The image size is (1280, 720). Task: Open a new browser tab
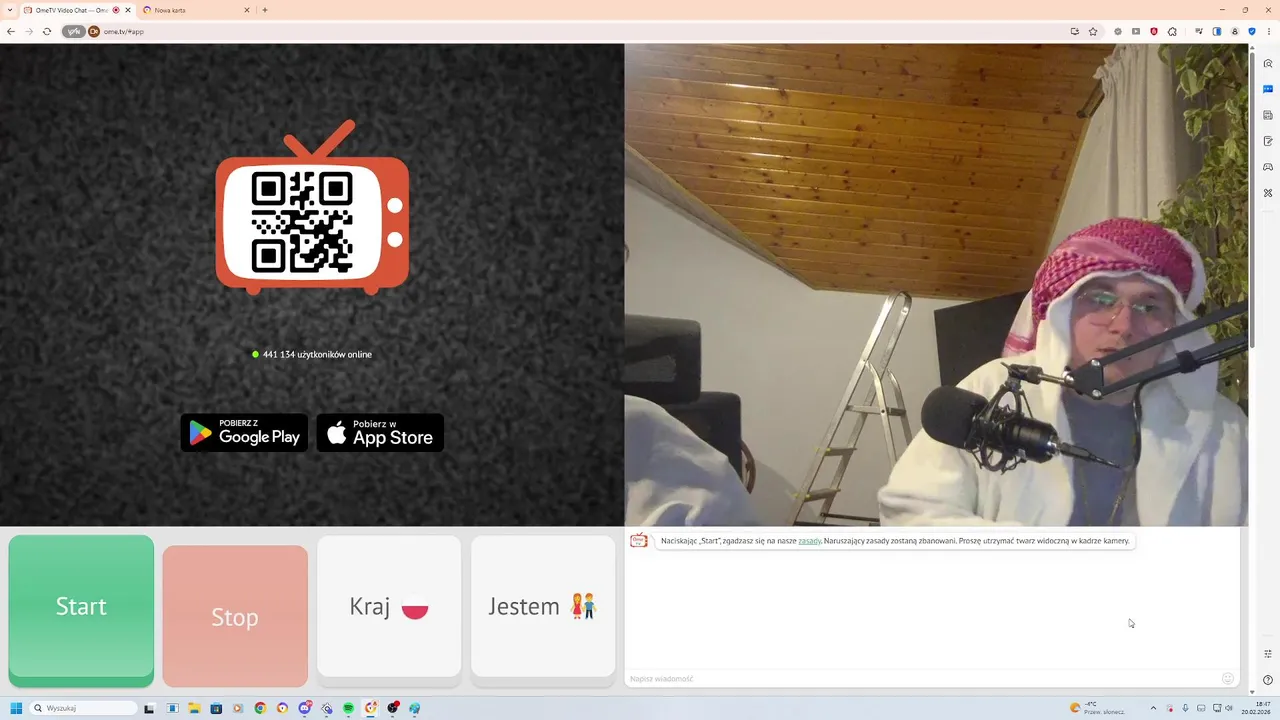tap(265, 10)
